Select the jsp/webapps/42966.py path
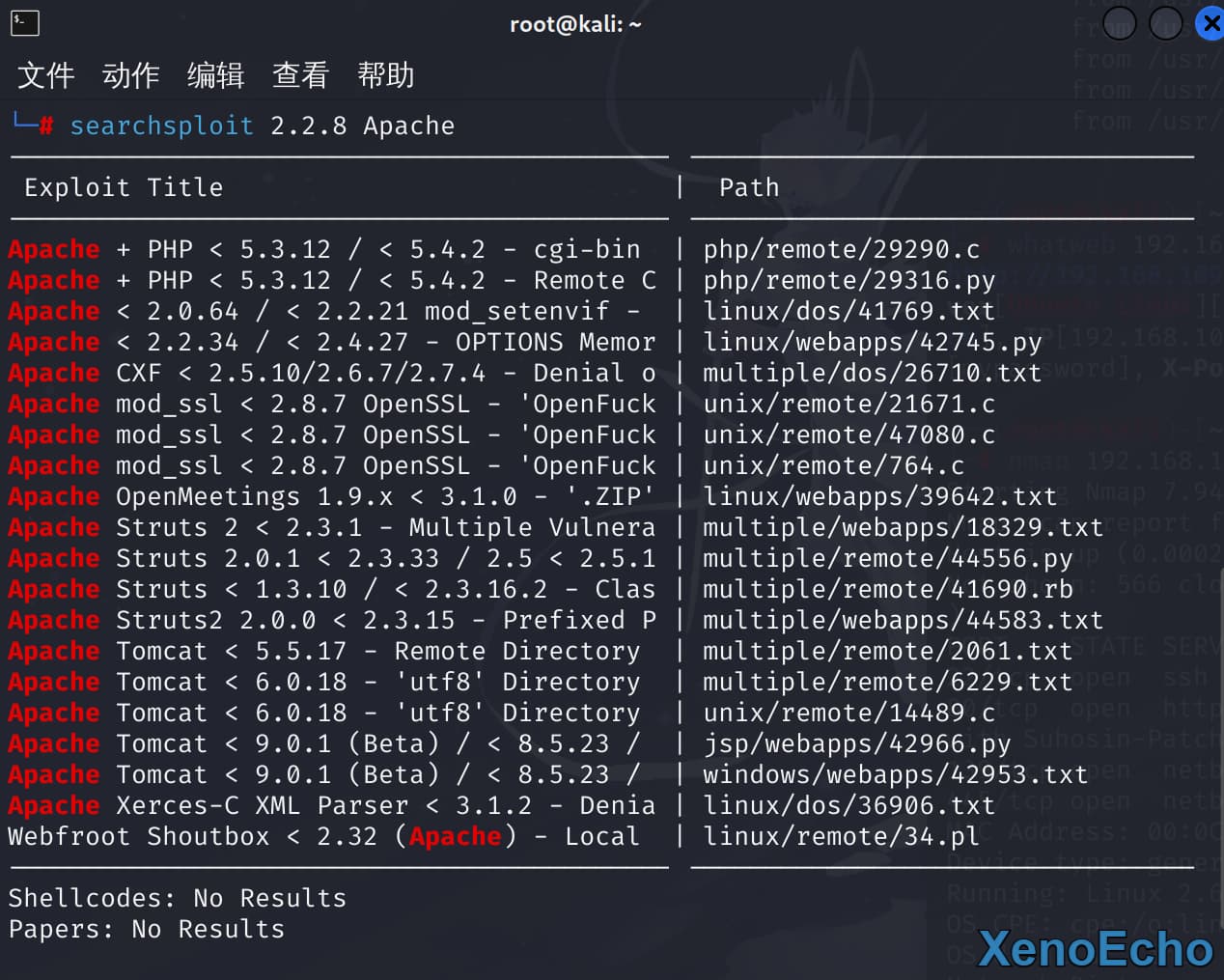 [856, 743]
